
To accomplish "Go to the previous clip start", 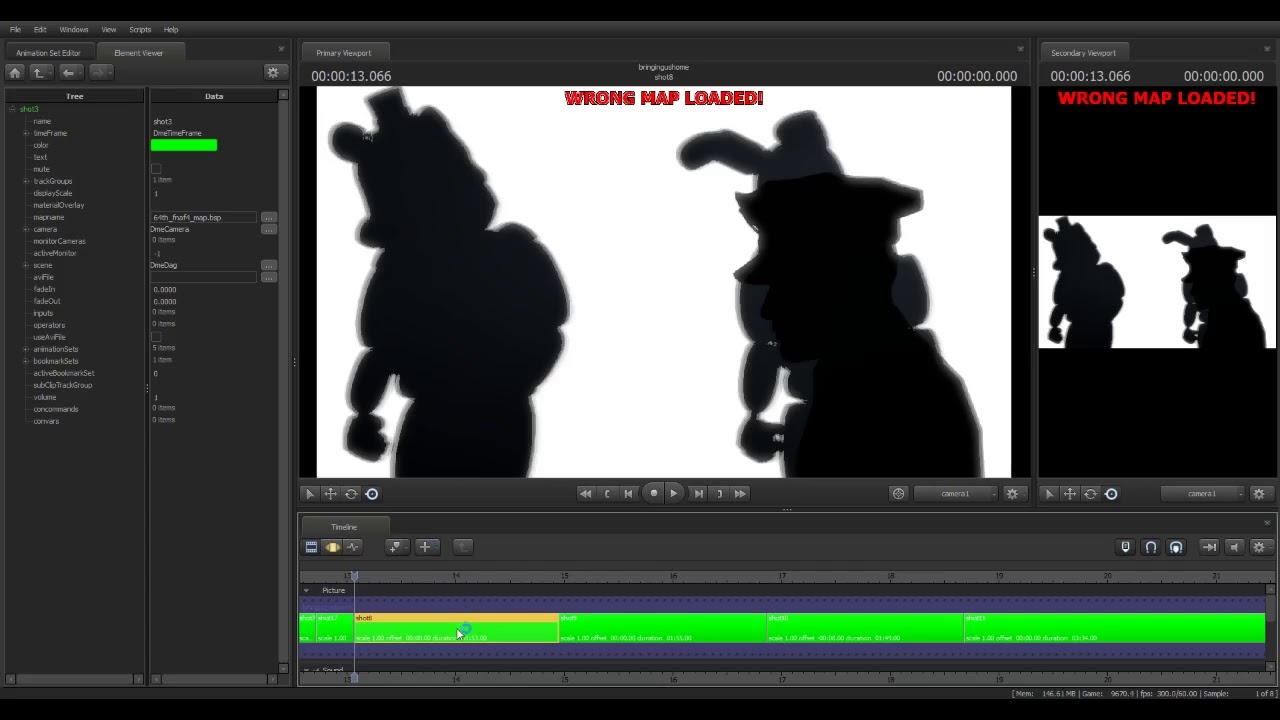I will point(607,493).
